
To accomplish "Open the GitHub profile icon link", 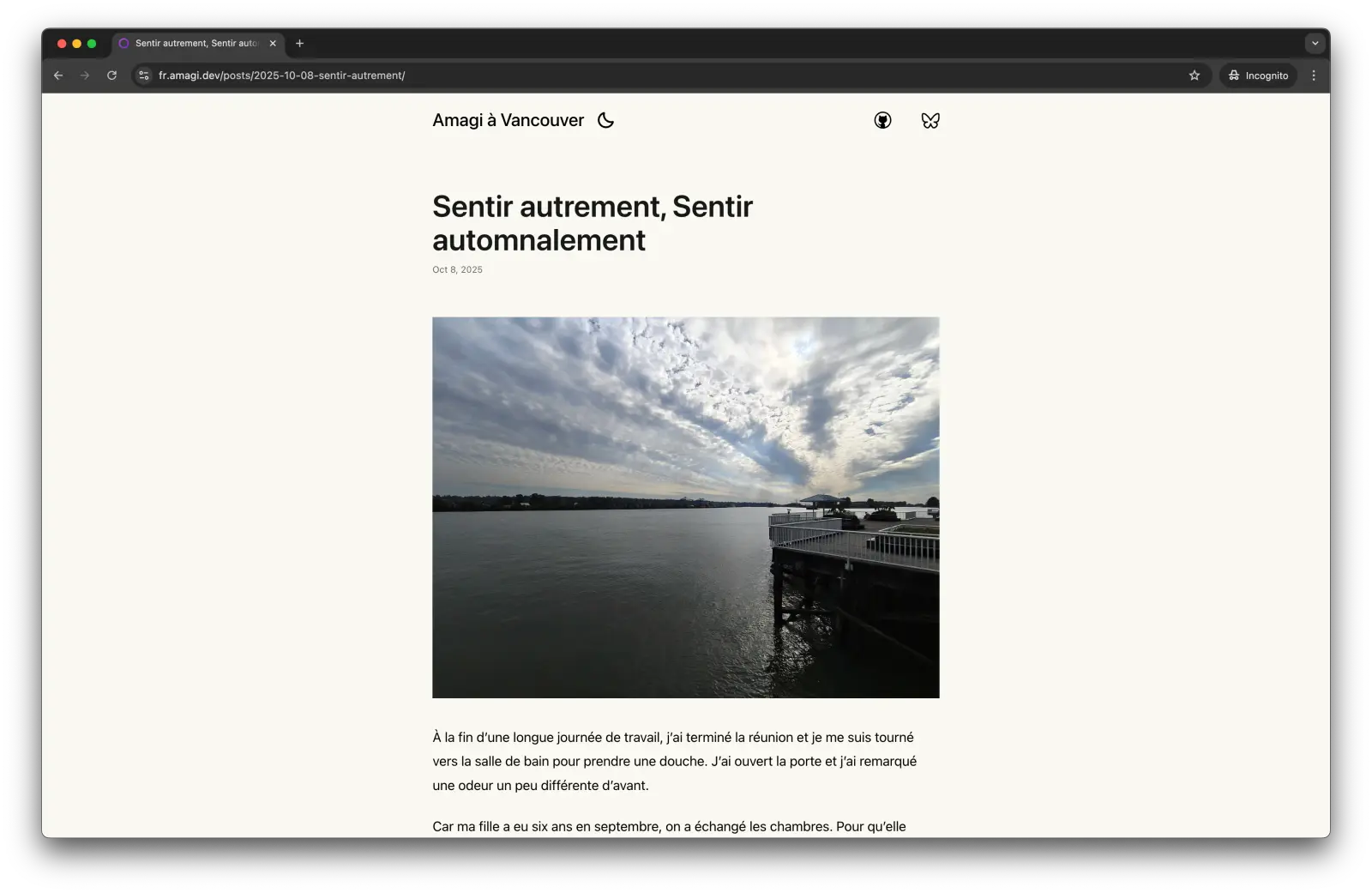I will point(882,120).
